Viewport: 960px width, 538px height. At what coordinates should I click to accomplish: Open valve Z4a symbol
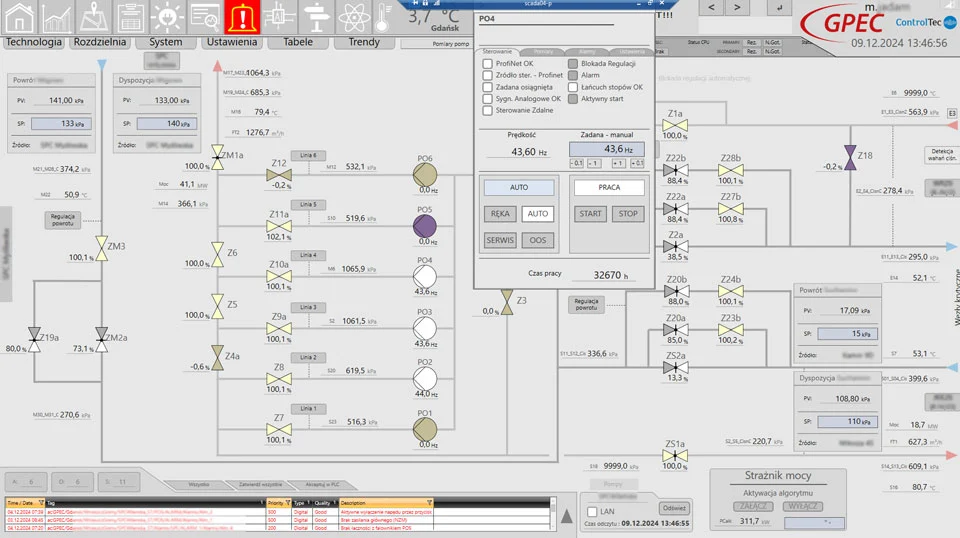tap(217, 357)
